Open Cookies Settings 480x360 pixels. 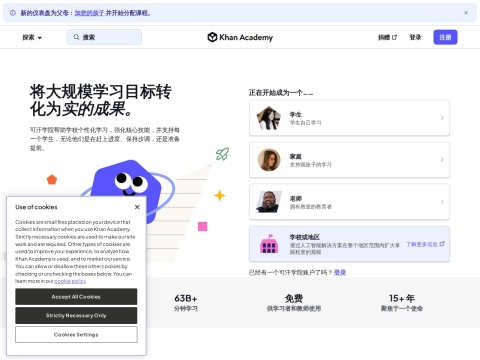click(76, 334)
